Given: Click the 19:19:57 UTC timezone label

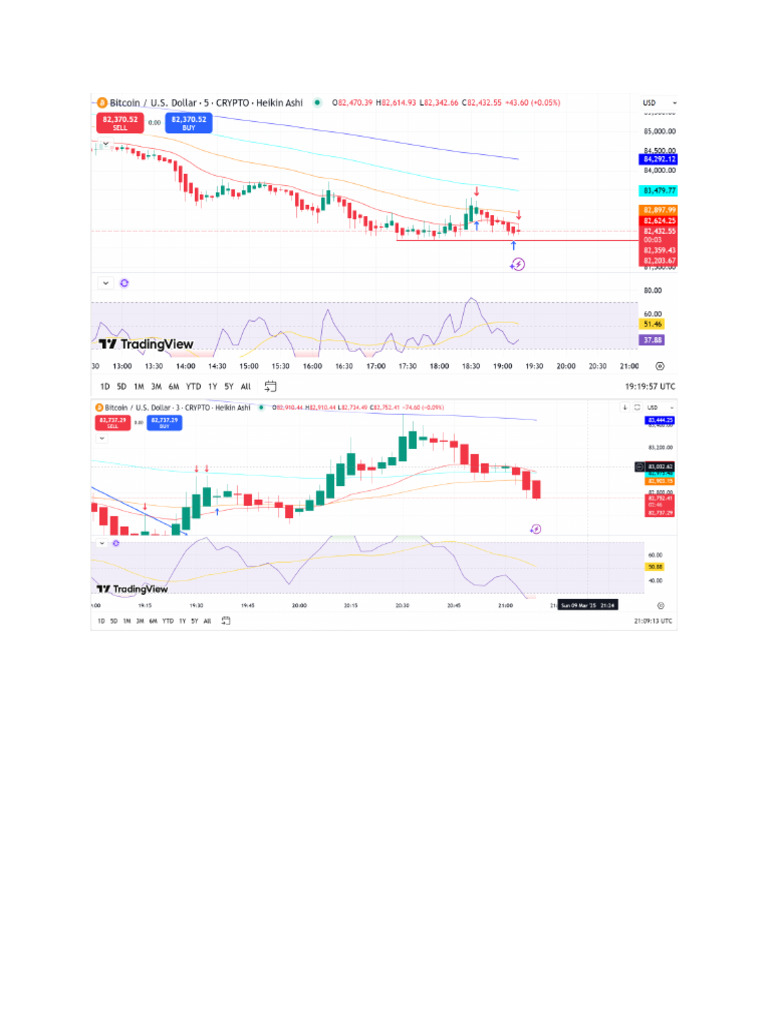Looking at the screenshot, I should point(650,385).
